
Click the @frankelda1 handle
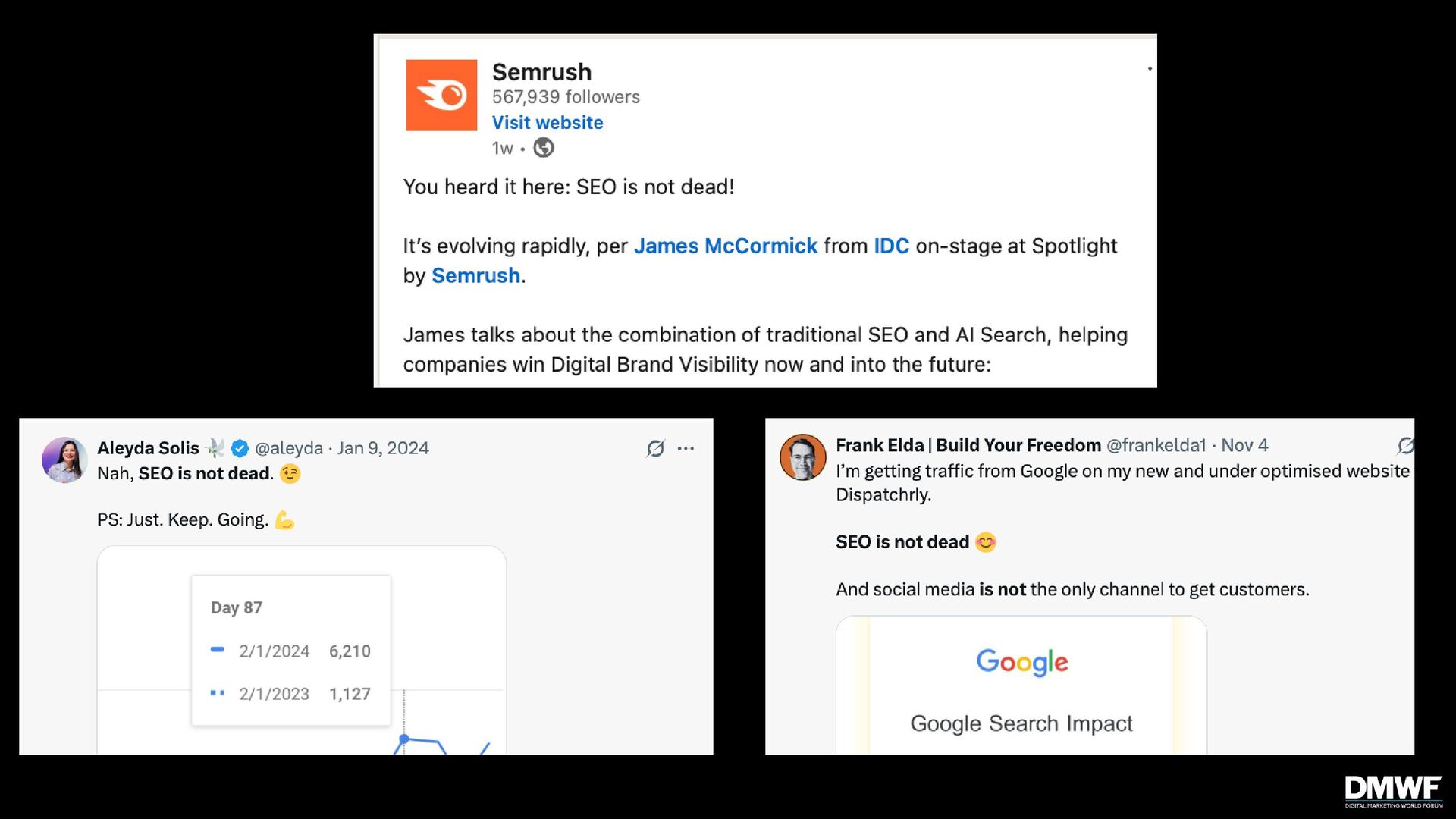click(1156, 446)
